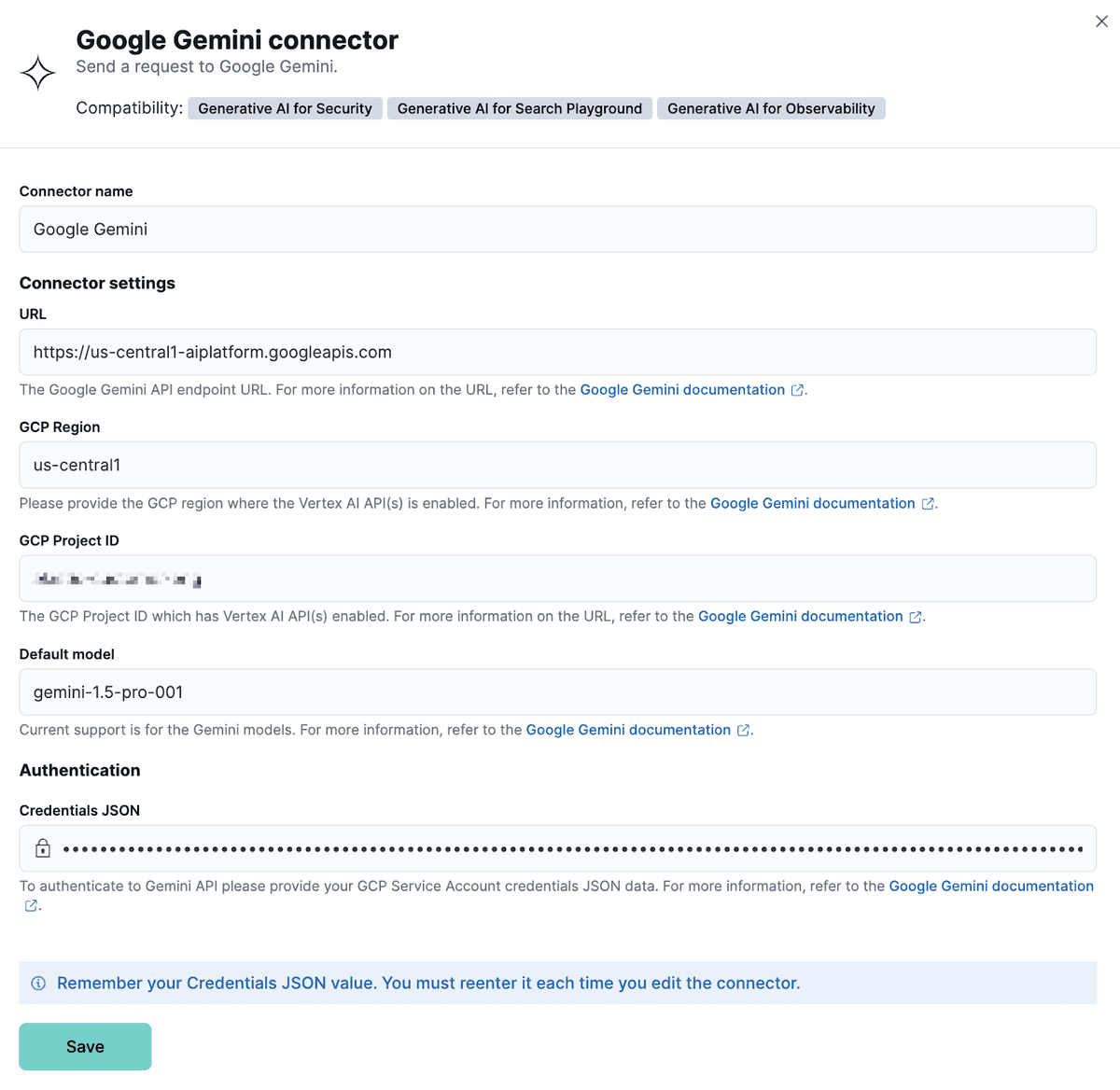The image size is (1120, 1090).
Task: Click external link icon below Credentials JSON help
Action: click(x=31, y=905)
